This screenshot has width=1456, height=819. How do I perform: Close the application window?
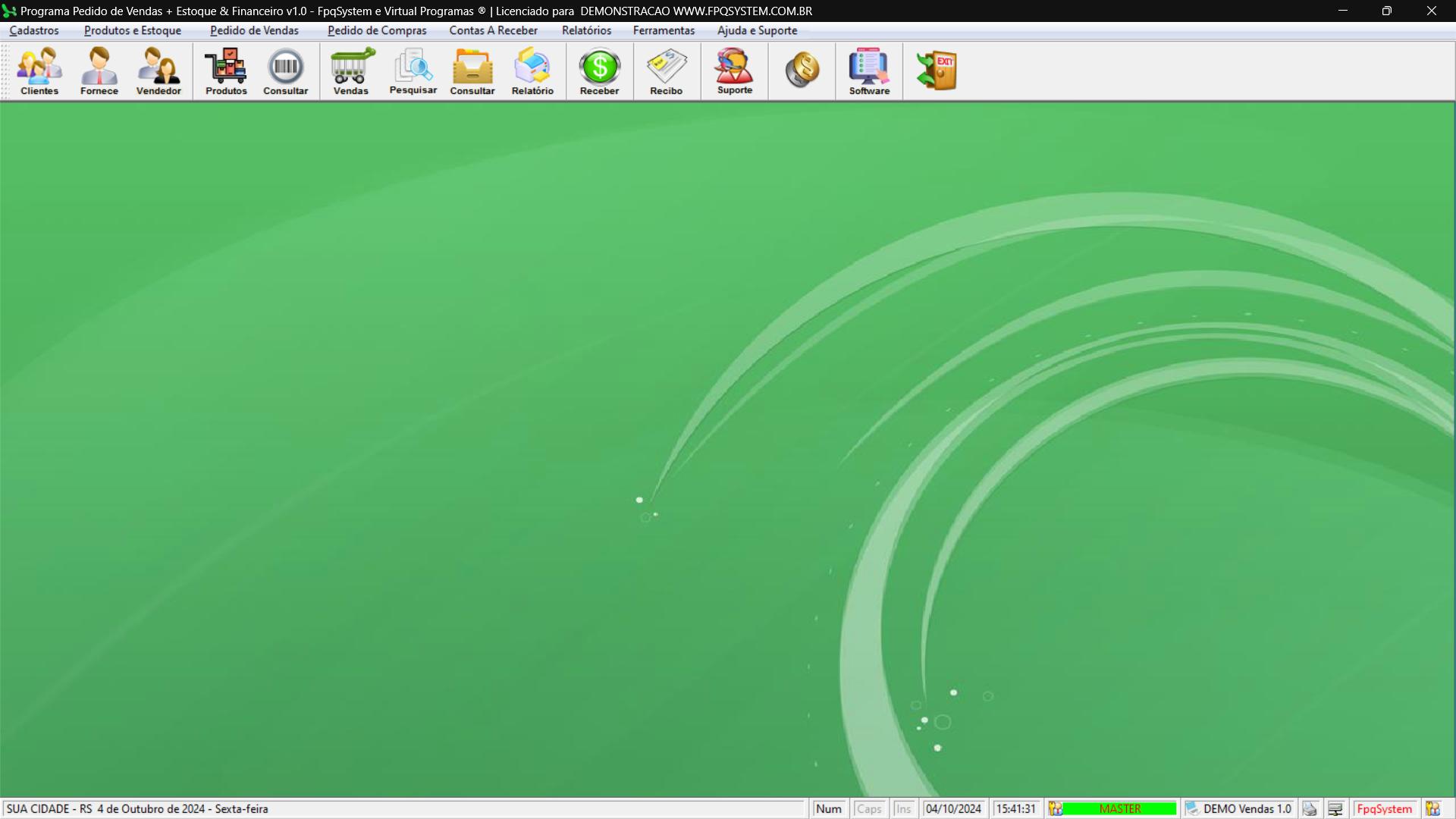coord(1431,11)
